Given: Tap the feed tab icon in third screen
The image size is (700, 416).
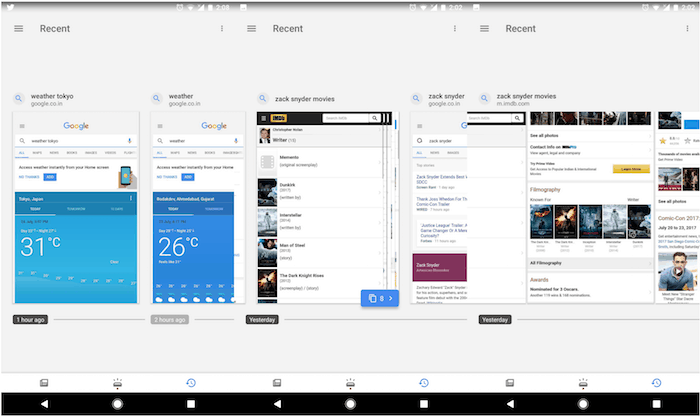Looking at the screenshot, I should pyautogui.click(x=509, y=383).
